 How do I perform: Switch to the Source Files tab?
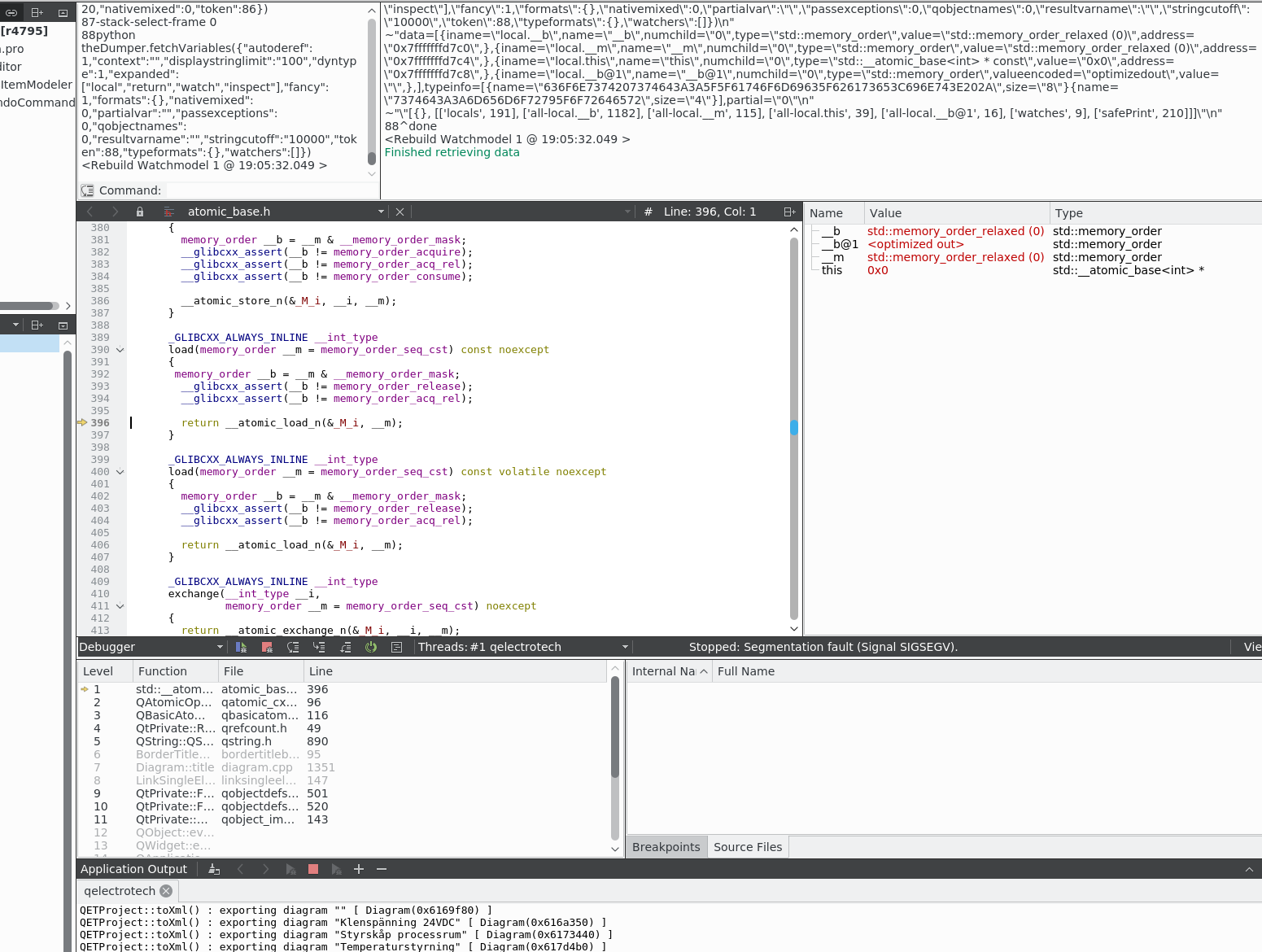747,847
